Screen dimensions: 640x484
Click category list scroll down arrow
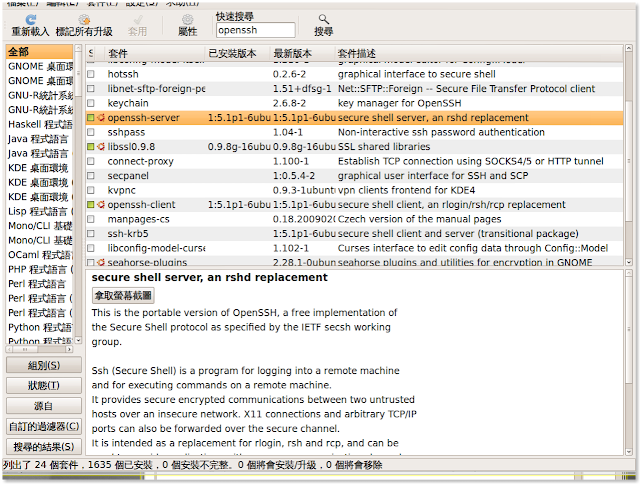click(x=78, y=340)
